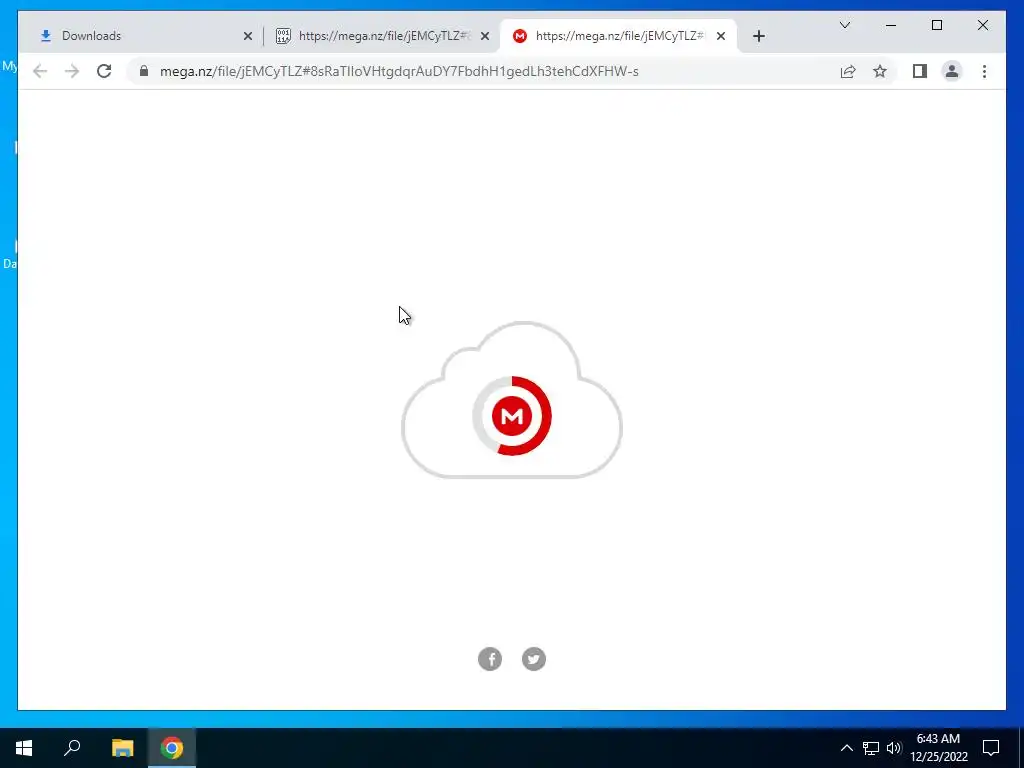Minimize the Chrome window

891,25
